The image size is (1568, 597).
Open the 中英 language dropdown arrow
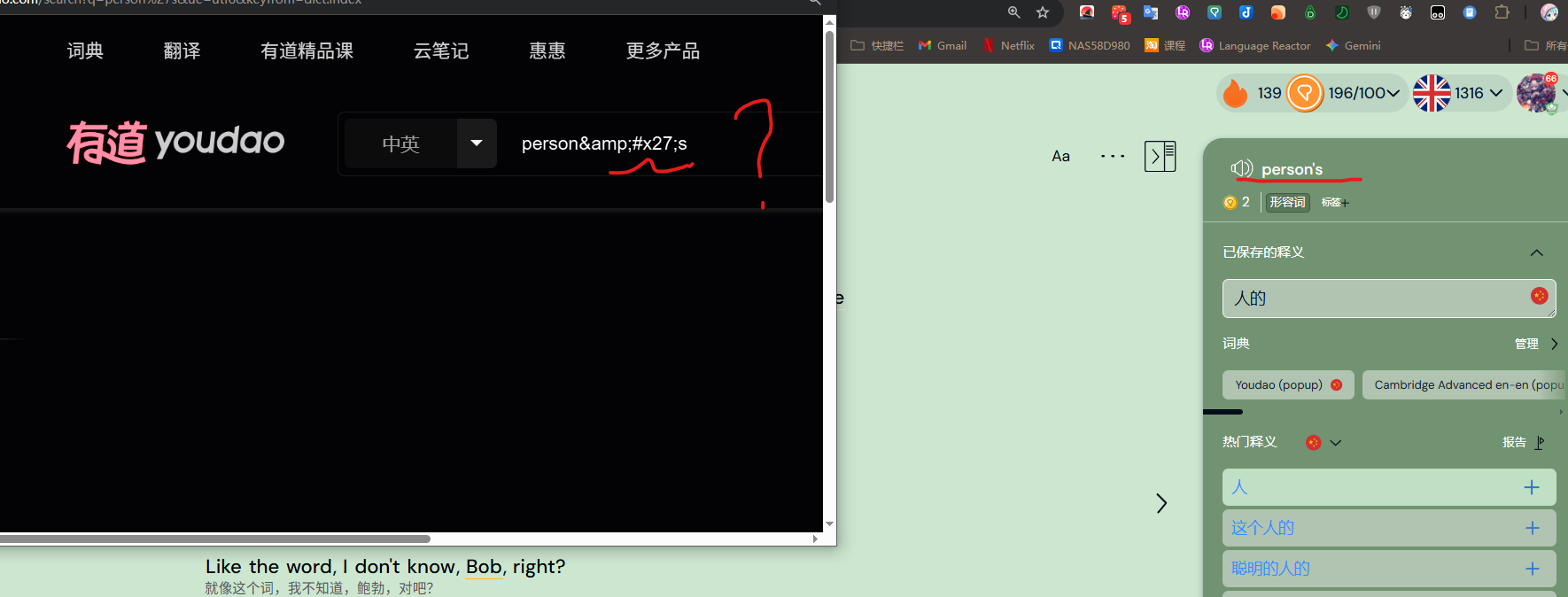click(x=477, y=143)
